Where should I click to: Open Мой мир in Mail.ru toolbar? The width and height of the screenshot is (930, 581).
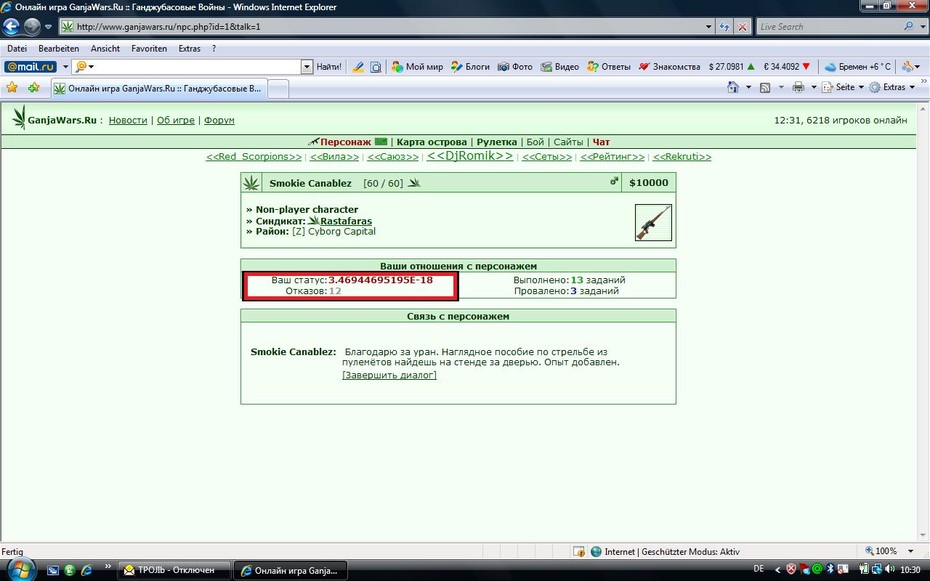click(417, 67)
